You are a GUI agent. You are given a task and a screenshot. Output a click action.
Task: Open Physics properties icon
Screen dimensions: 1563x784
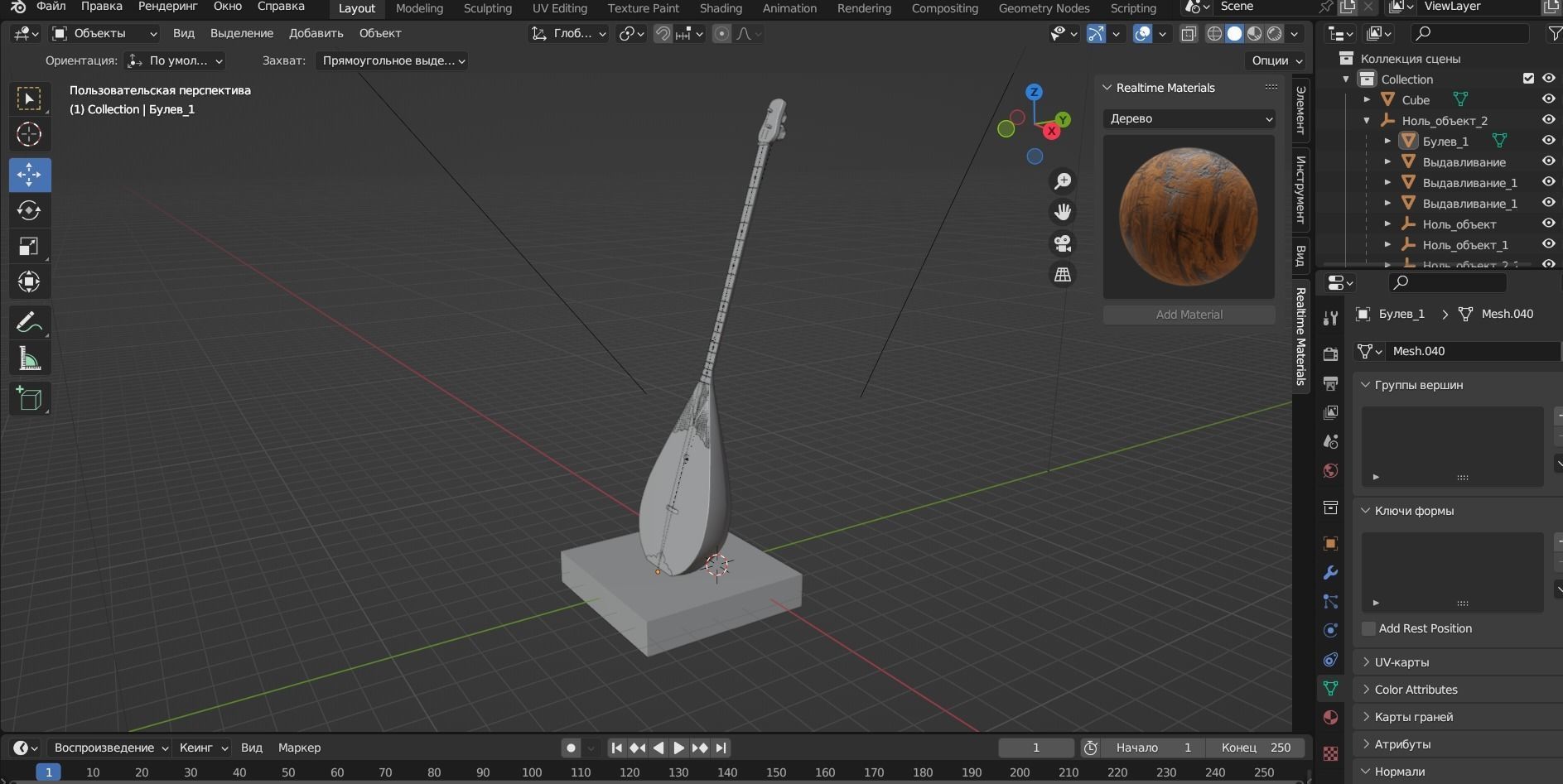pos(1330,630)
